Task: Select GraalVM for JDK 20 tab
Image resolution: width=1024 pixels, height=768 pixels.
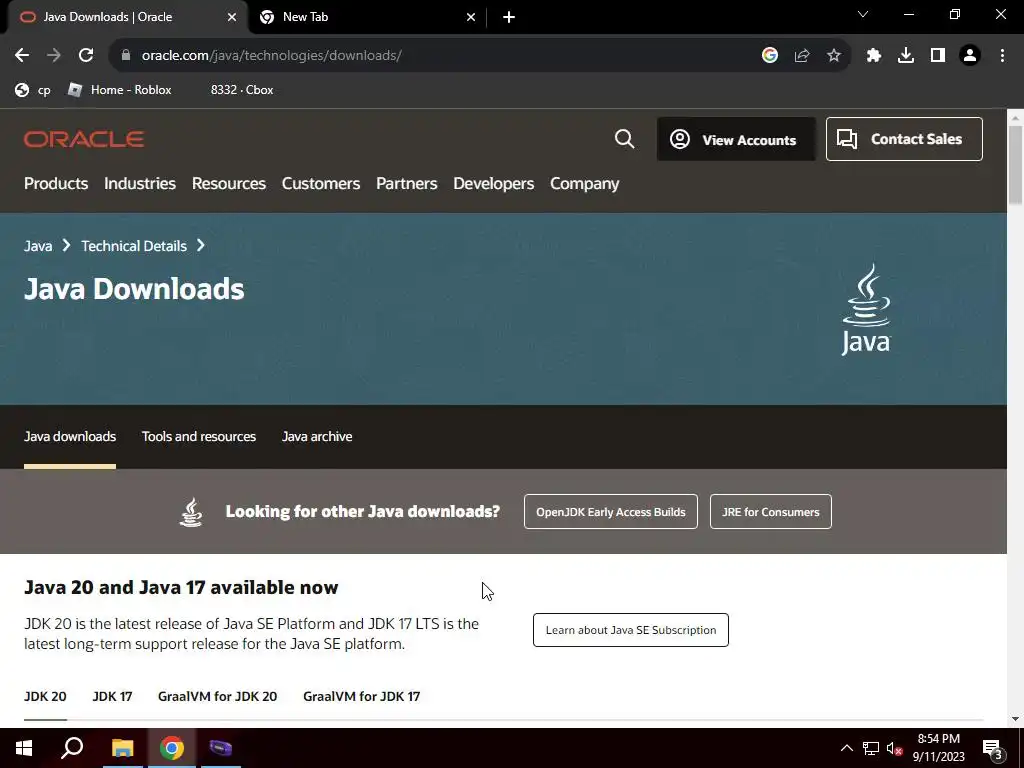Action: point(217,696)
